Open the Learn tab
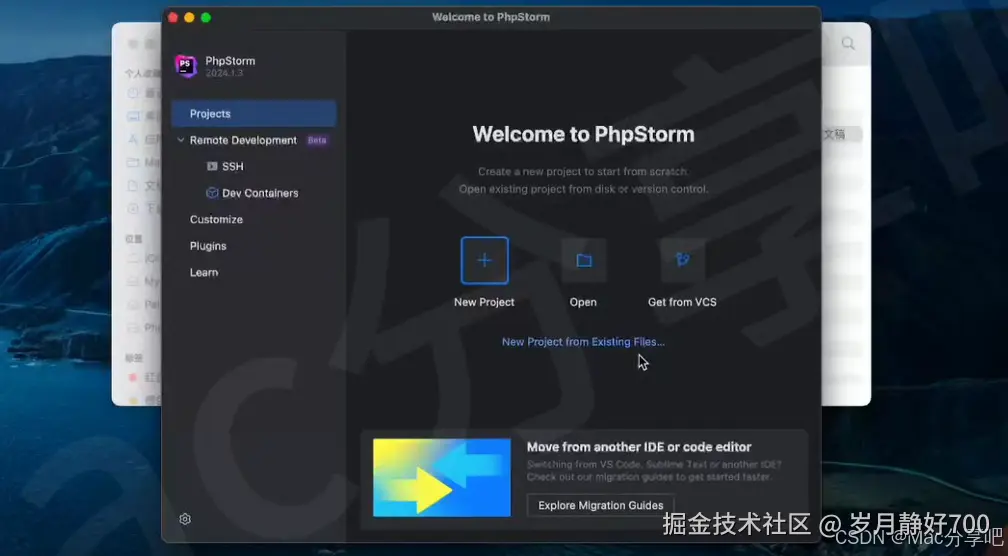The width and height of the screenshot is (1008, 556). coord(204,273)
